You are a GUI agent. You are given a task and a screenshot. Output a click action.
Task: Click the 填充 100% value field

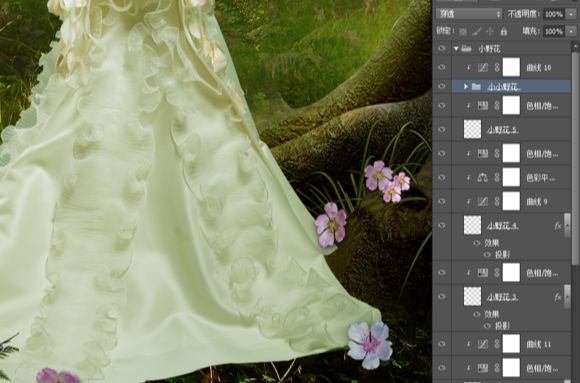point(554,31)
